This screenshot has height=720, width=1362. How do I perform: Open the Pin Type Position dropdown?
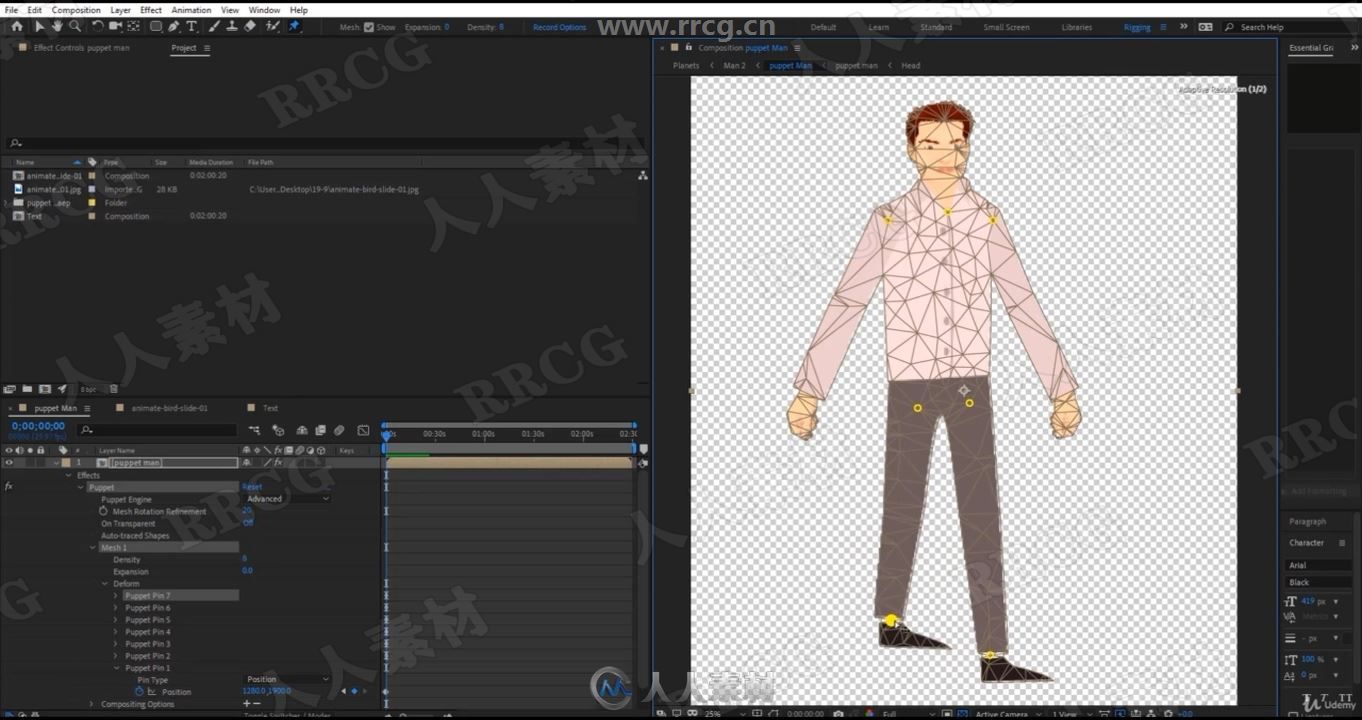[286, 679]
